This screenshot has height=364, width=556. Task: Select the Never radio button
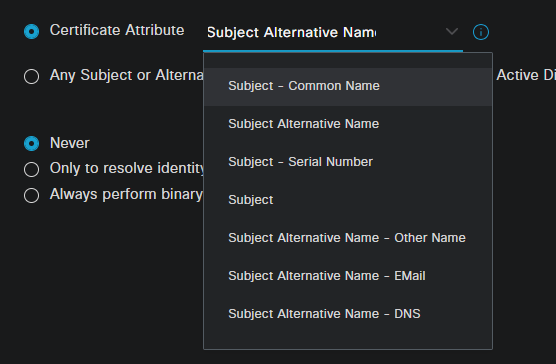(32, 144)
